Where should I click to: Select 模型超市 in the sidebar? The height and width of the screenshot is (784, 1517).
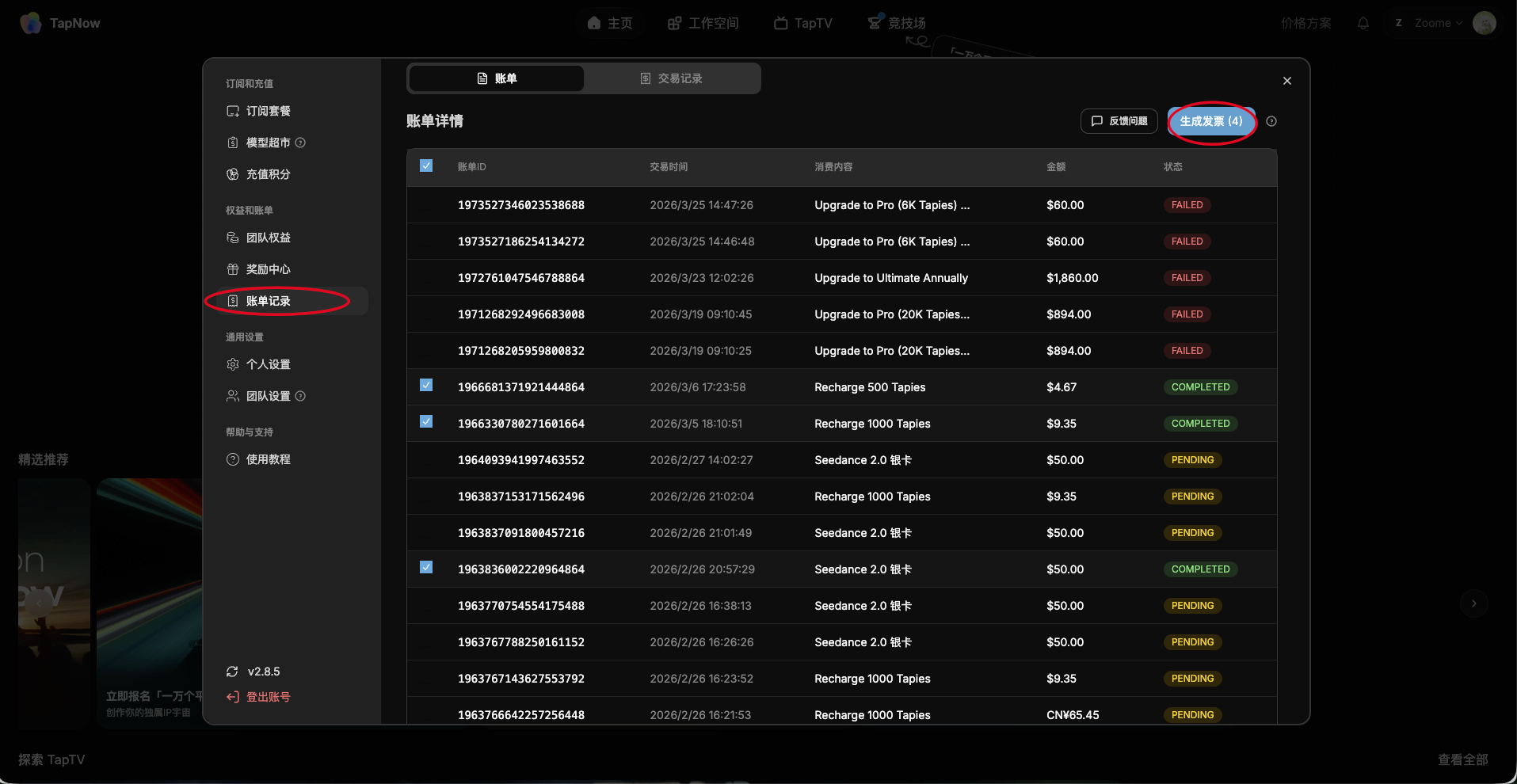tap(292, 143)
